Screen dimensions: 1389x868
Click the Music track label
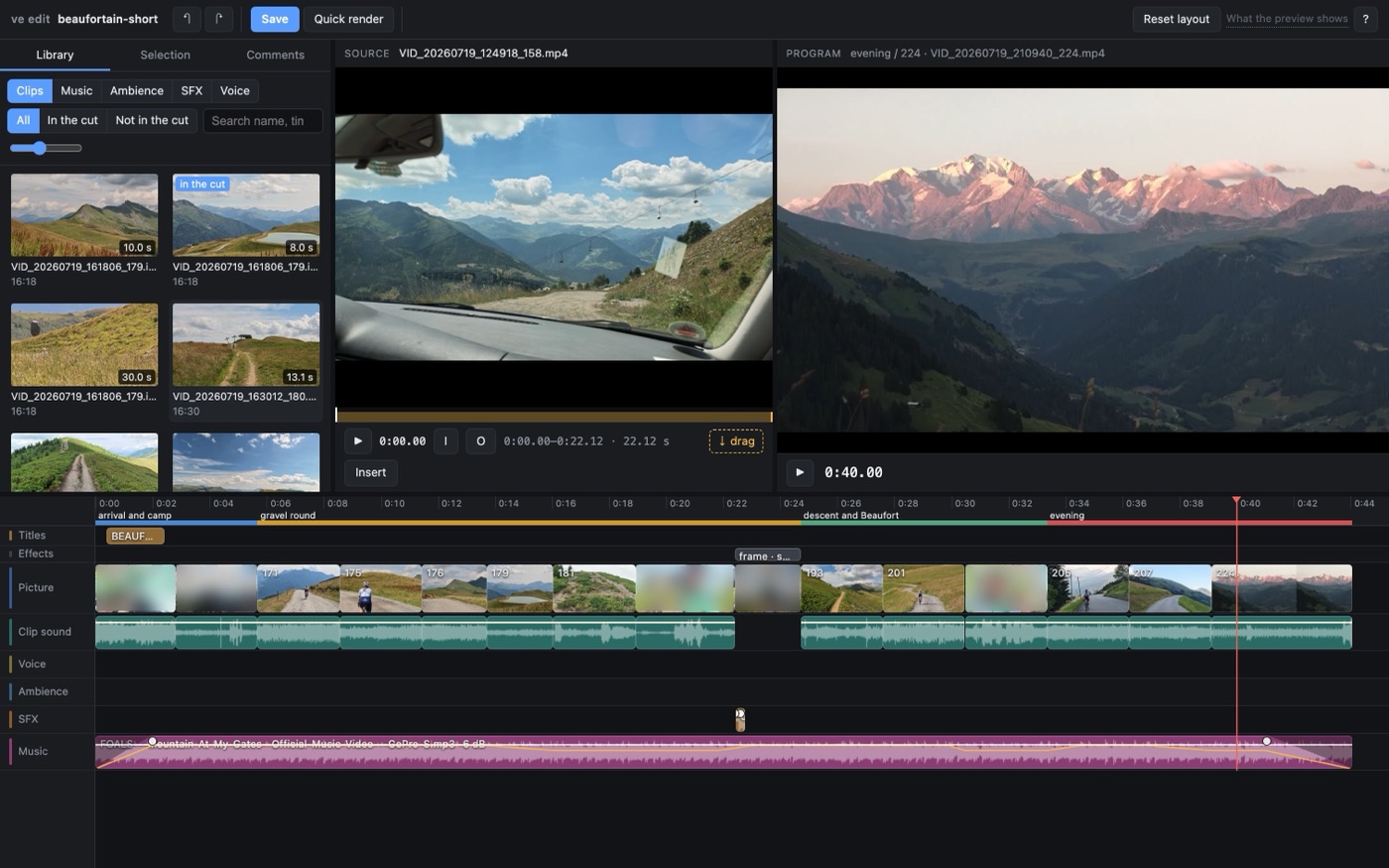click(x=33, y=752)
